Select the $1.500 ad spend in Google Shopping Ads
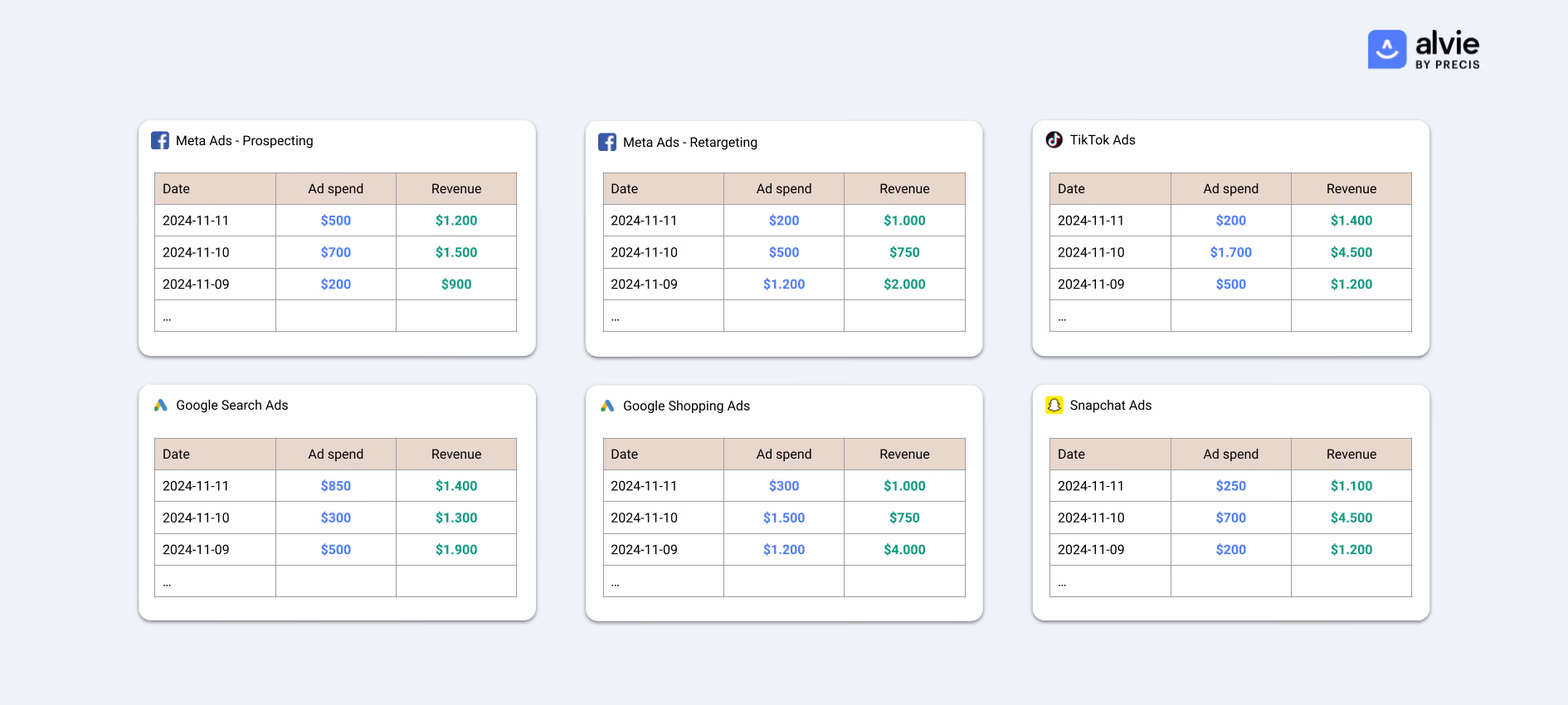 [784, 518]
